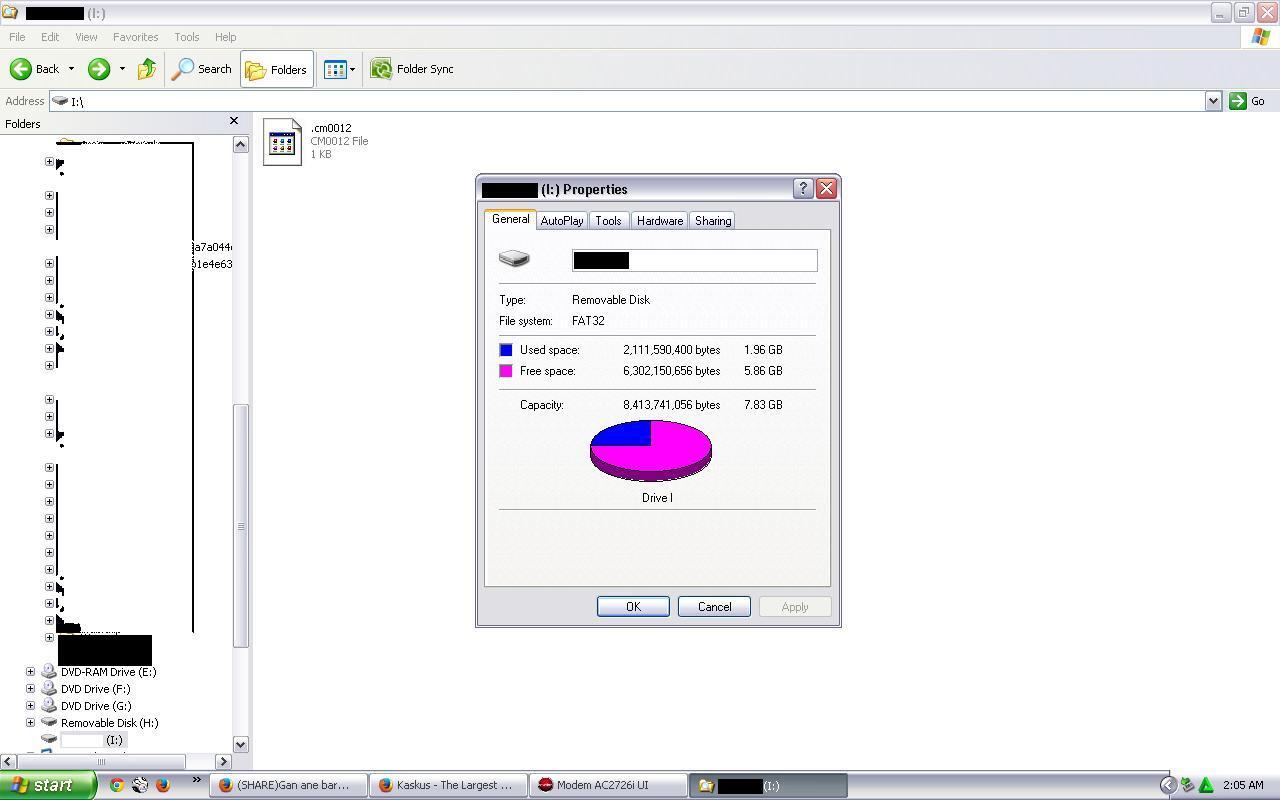
Task: Select DVD Drive (F:) in the tree
Action: (95, 689)
